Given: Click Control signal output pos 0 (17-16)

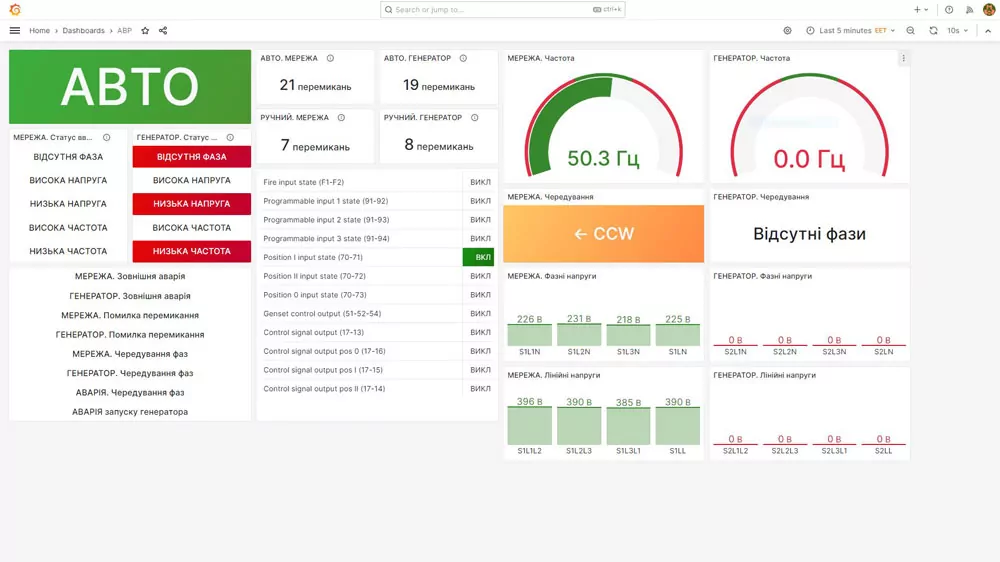Looking at the screenshot, I should tap(377, 351).
